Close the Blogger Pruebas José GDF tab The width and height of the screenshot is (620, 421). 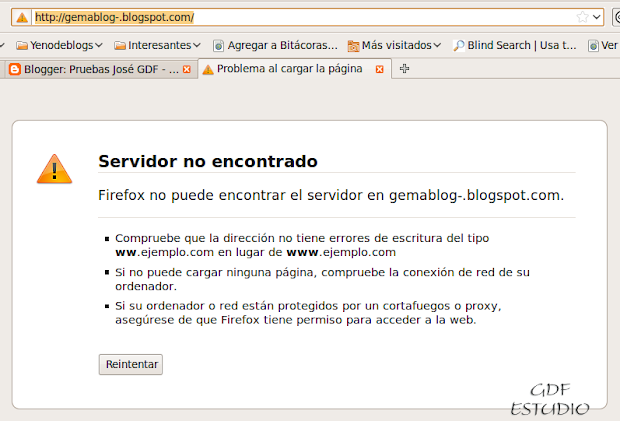click(x=187, y=70)
